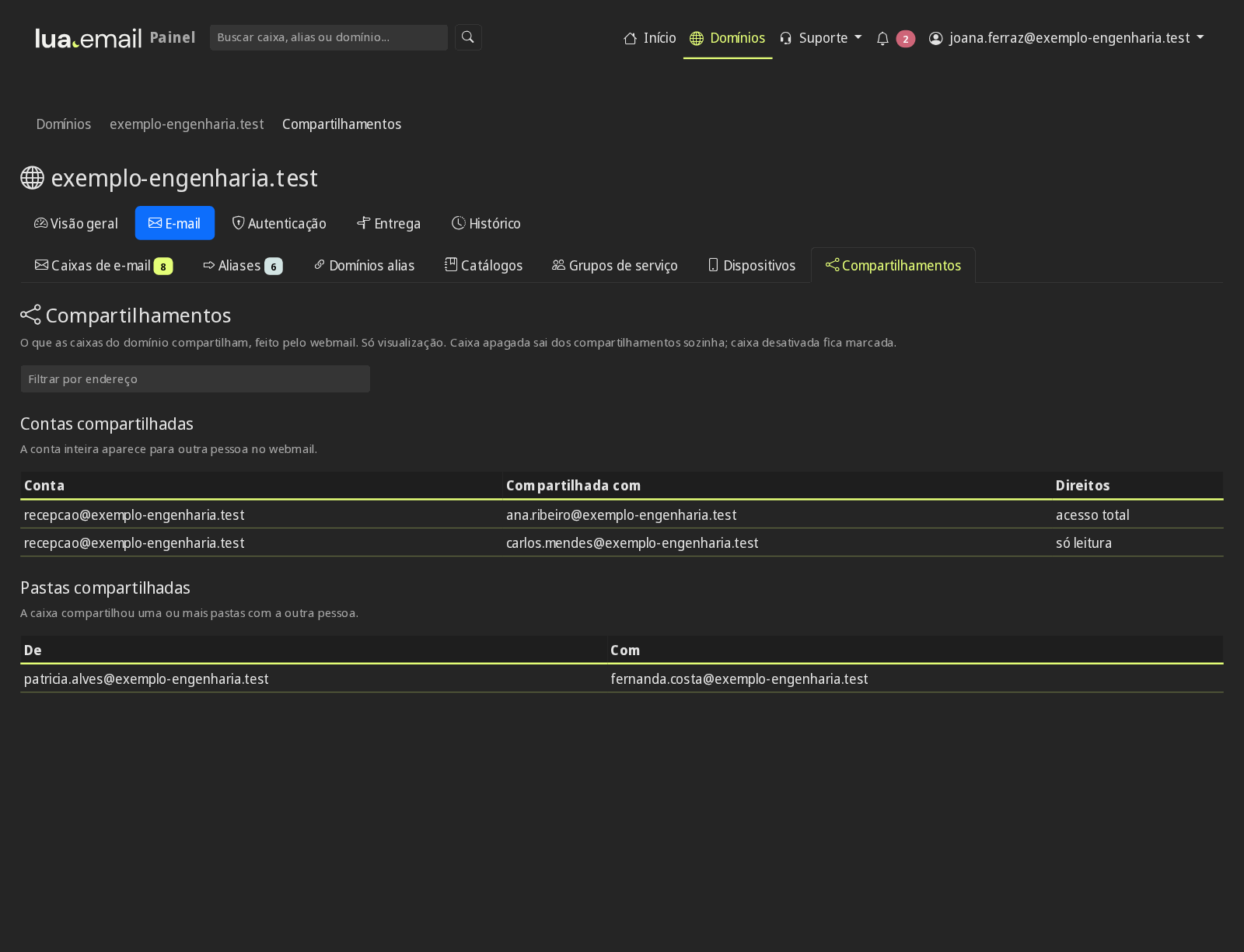Go to Início in top navigation
The image size is (1244, 952).
(x=650, y=38)
